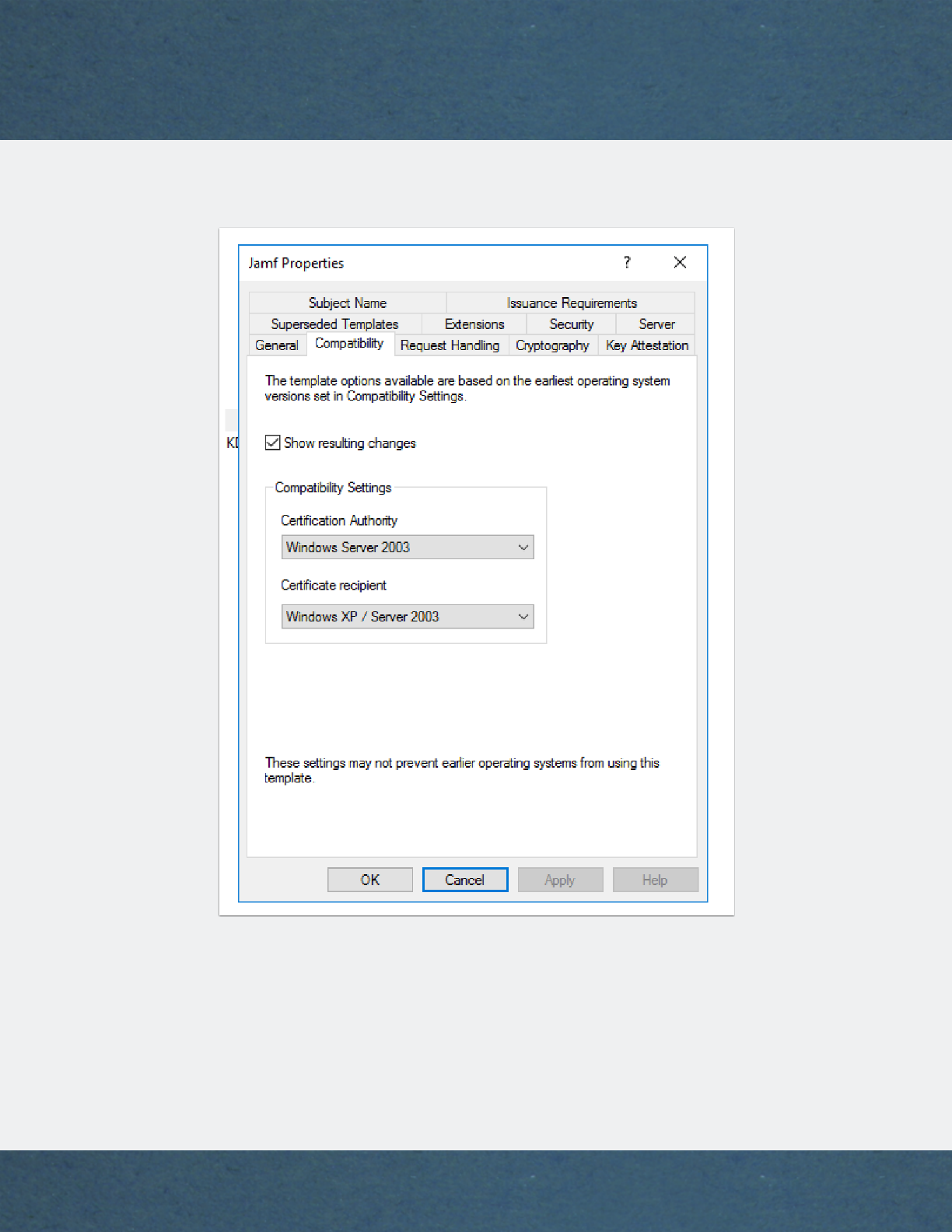
Task: Click the question mark help icon
Action: [627, 262]
